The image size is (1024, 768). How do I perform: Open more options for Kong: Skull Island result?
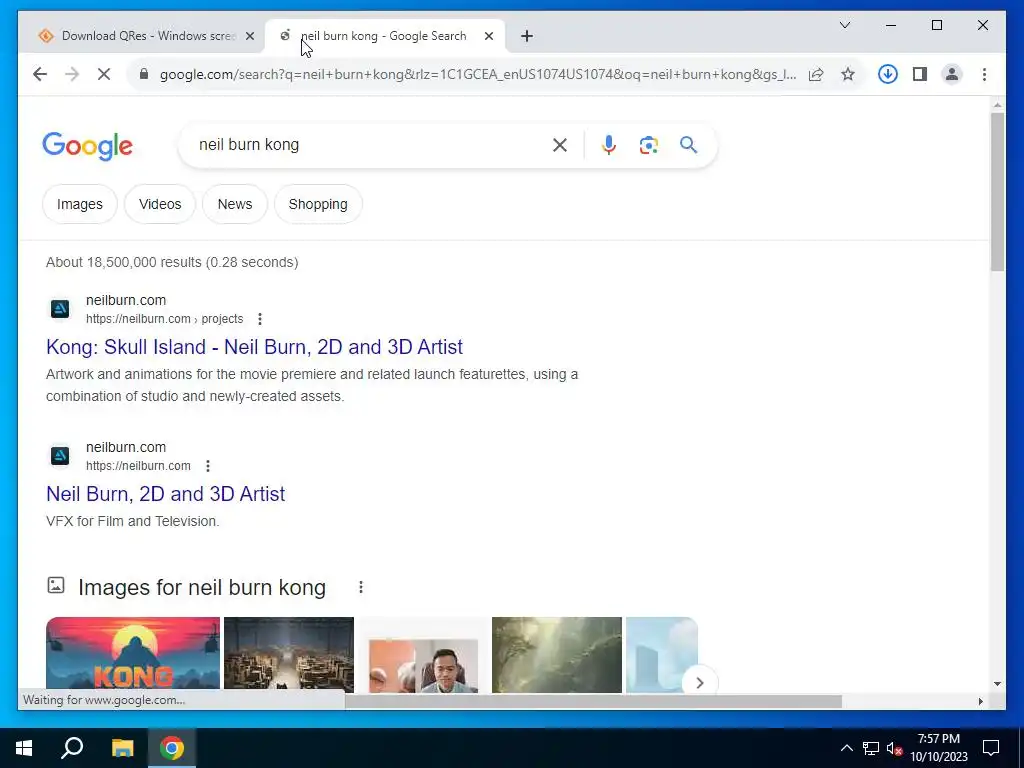260,319
